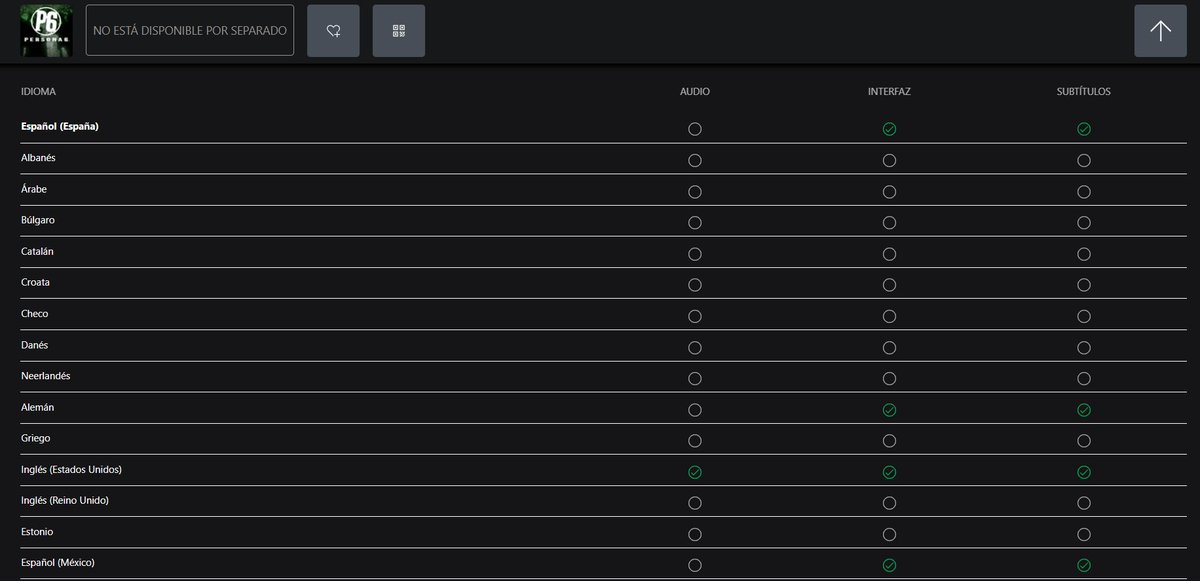Click green audio check for Inglés (Estados Unidos)
Viewport: 1200px width, 581px height.
pos(695,472)
